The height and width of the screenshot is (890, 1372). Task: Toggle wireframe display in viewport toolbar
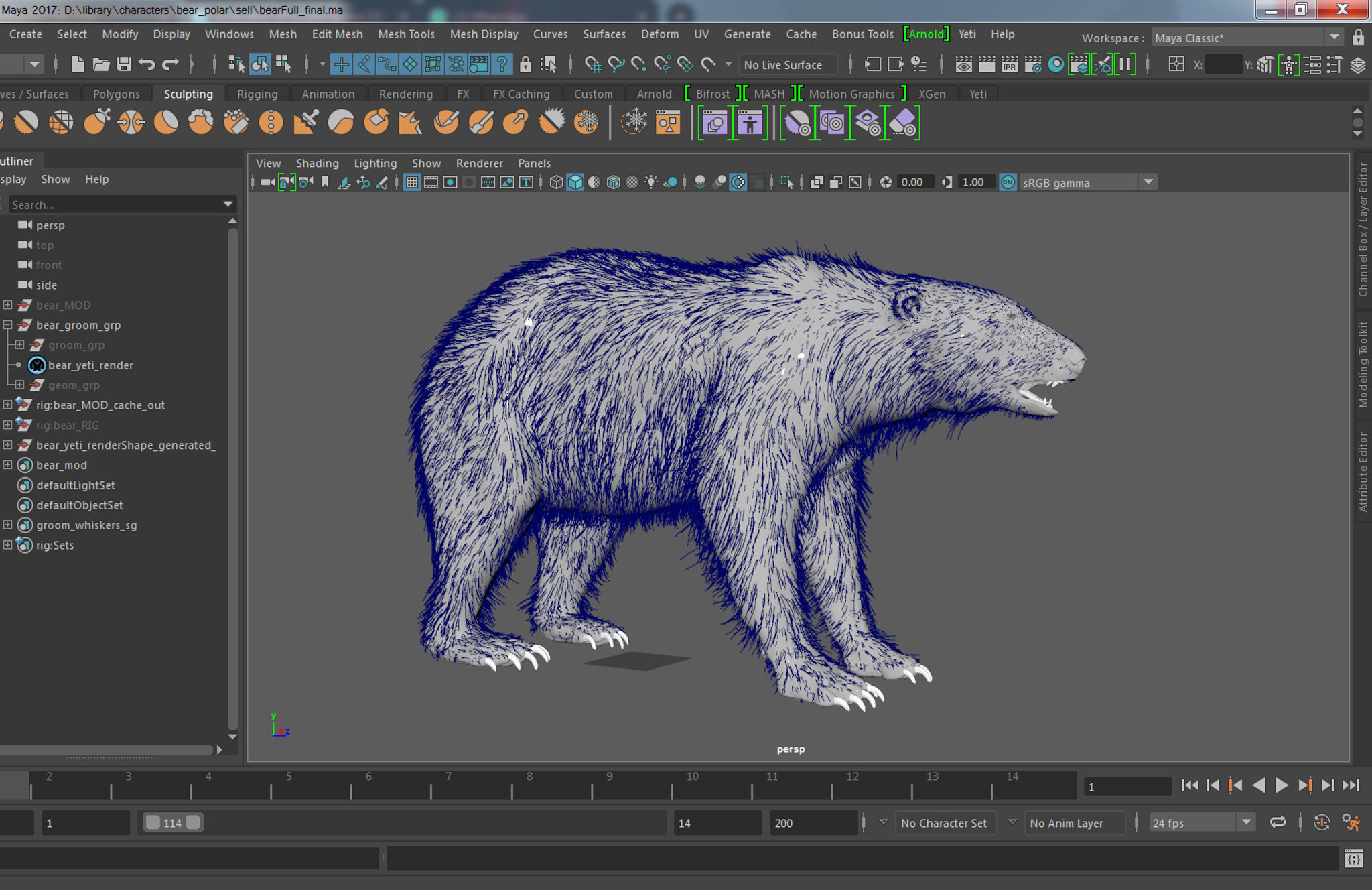555,182
